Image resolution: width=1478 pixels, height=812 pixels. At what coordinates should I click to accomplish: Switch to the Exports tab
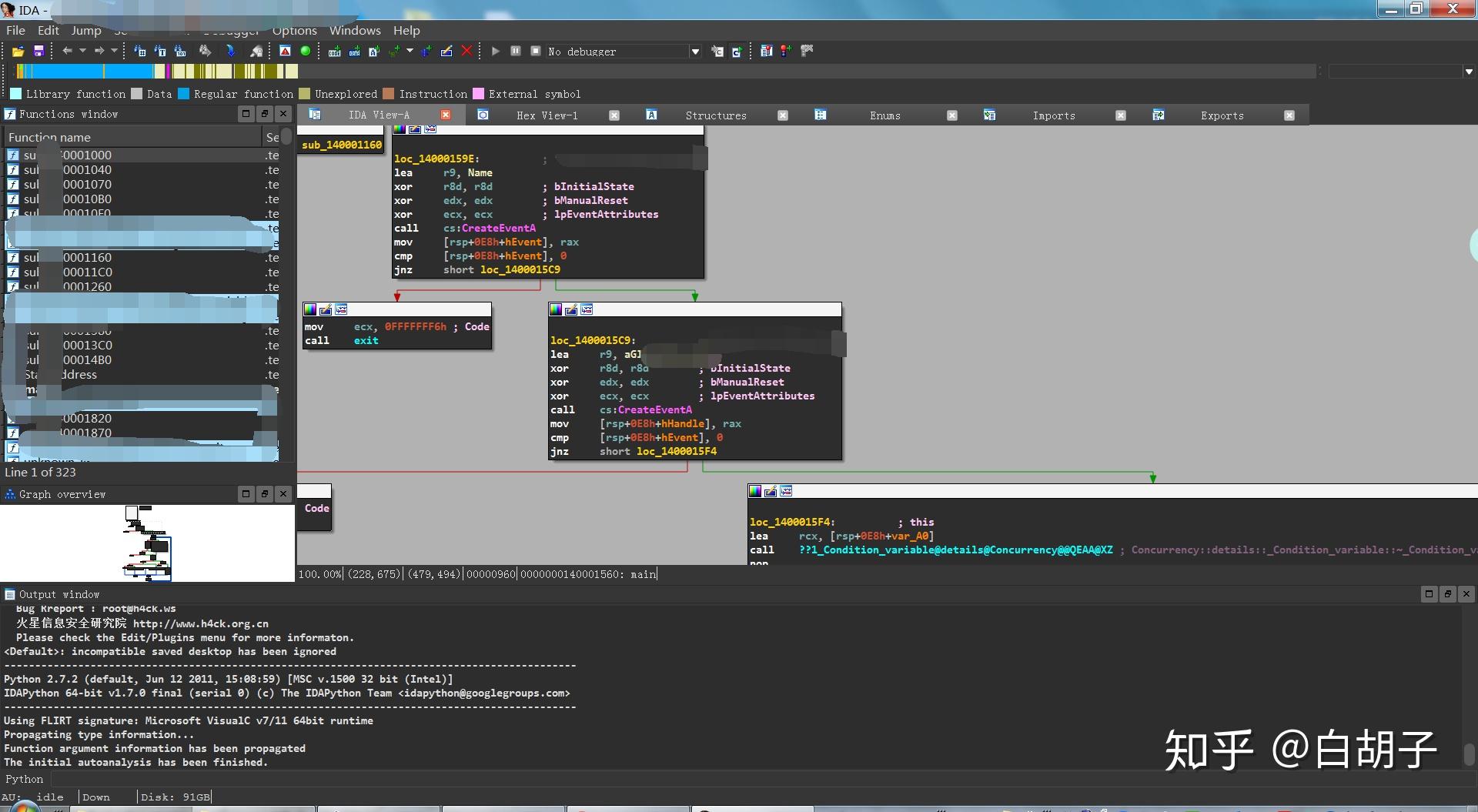click(1222, 115)
